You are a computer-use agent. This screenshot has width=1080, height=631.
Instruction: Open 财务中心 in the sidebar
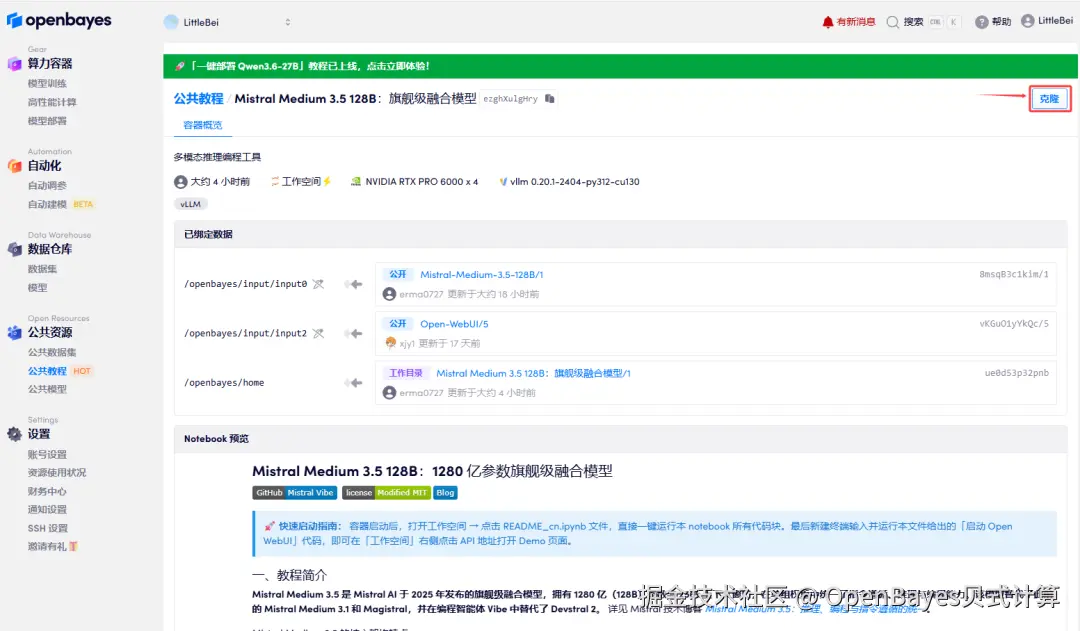point(47,491)
